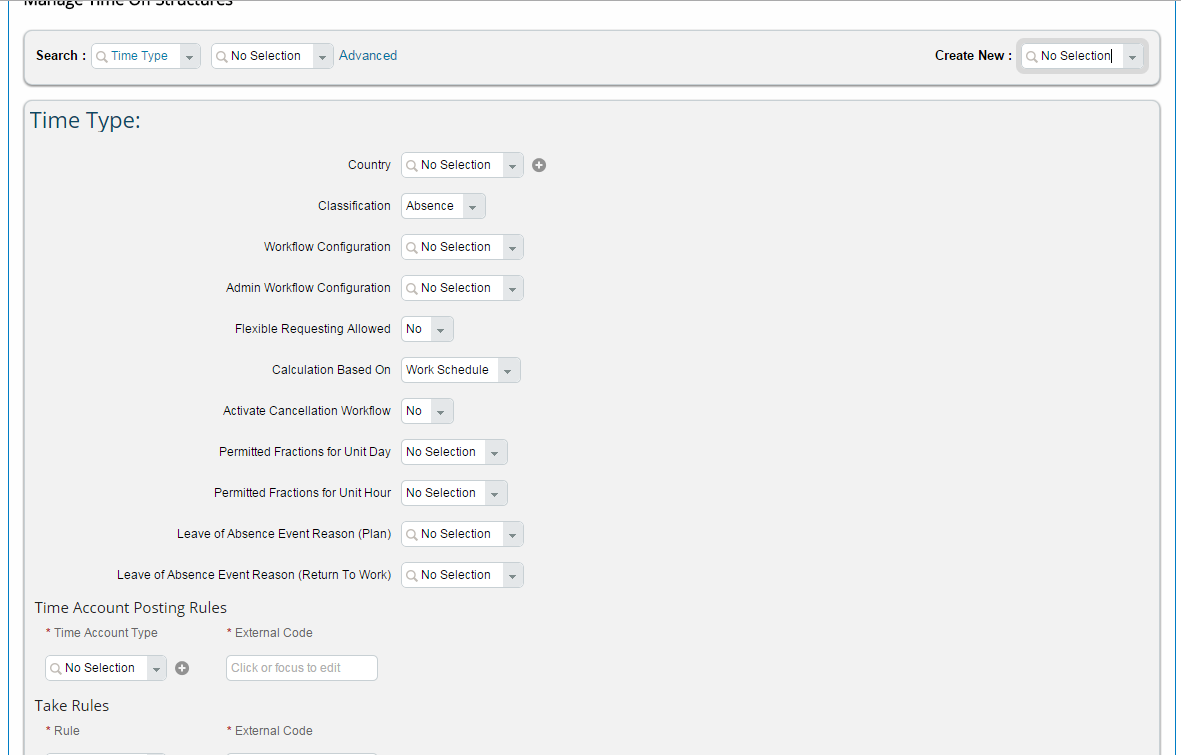This screenshot has width=1181, height=755.
Task: Click the Classification label
Action: [354, 206]
